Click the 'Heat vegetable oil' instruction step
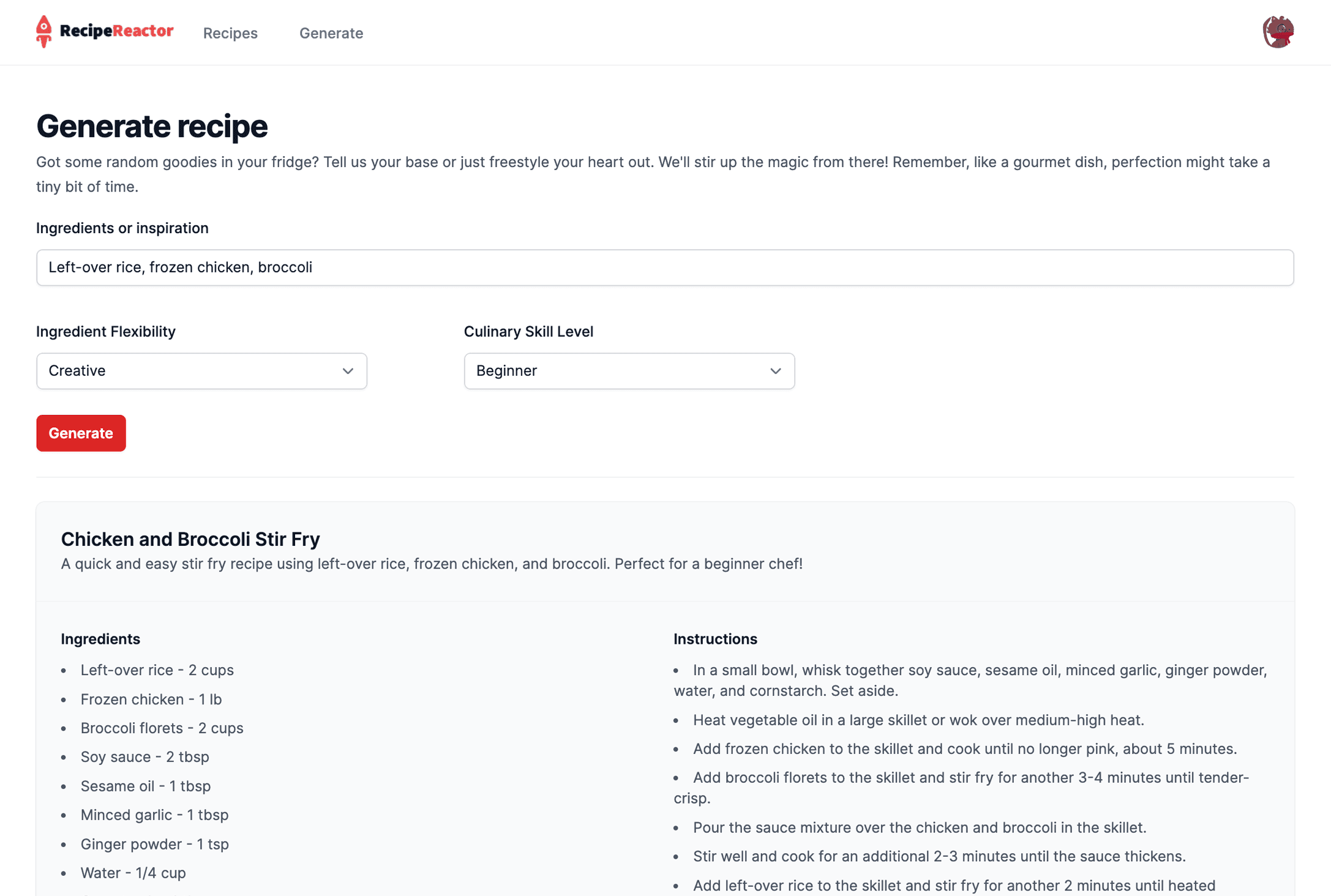The width and height of the screenshot is (1331, 896). pos(918,720)
